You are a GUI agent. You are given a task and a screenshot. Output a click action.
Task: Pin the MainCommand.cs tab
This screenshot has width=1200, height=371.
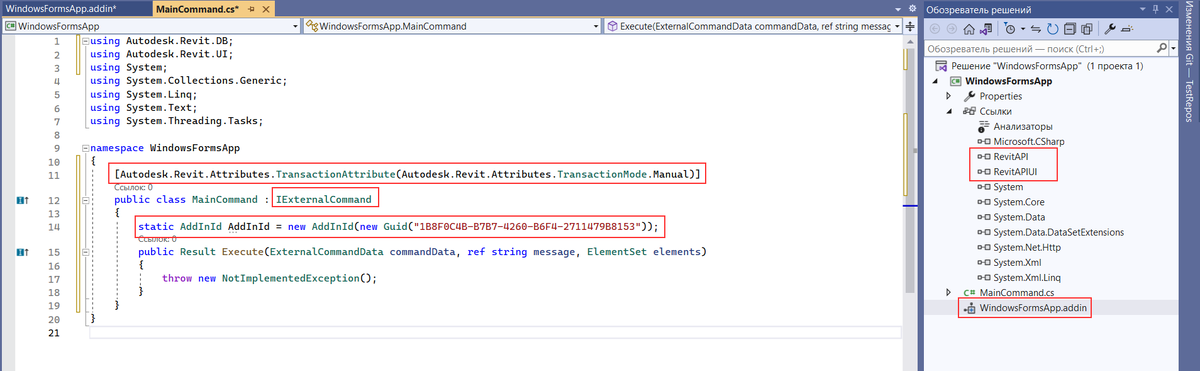tap(251, 9)
